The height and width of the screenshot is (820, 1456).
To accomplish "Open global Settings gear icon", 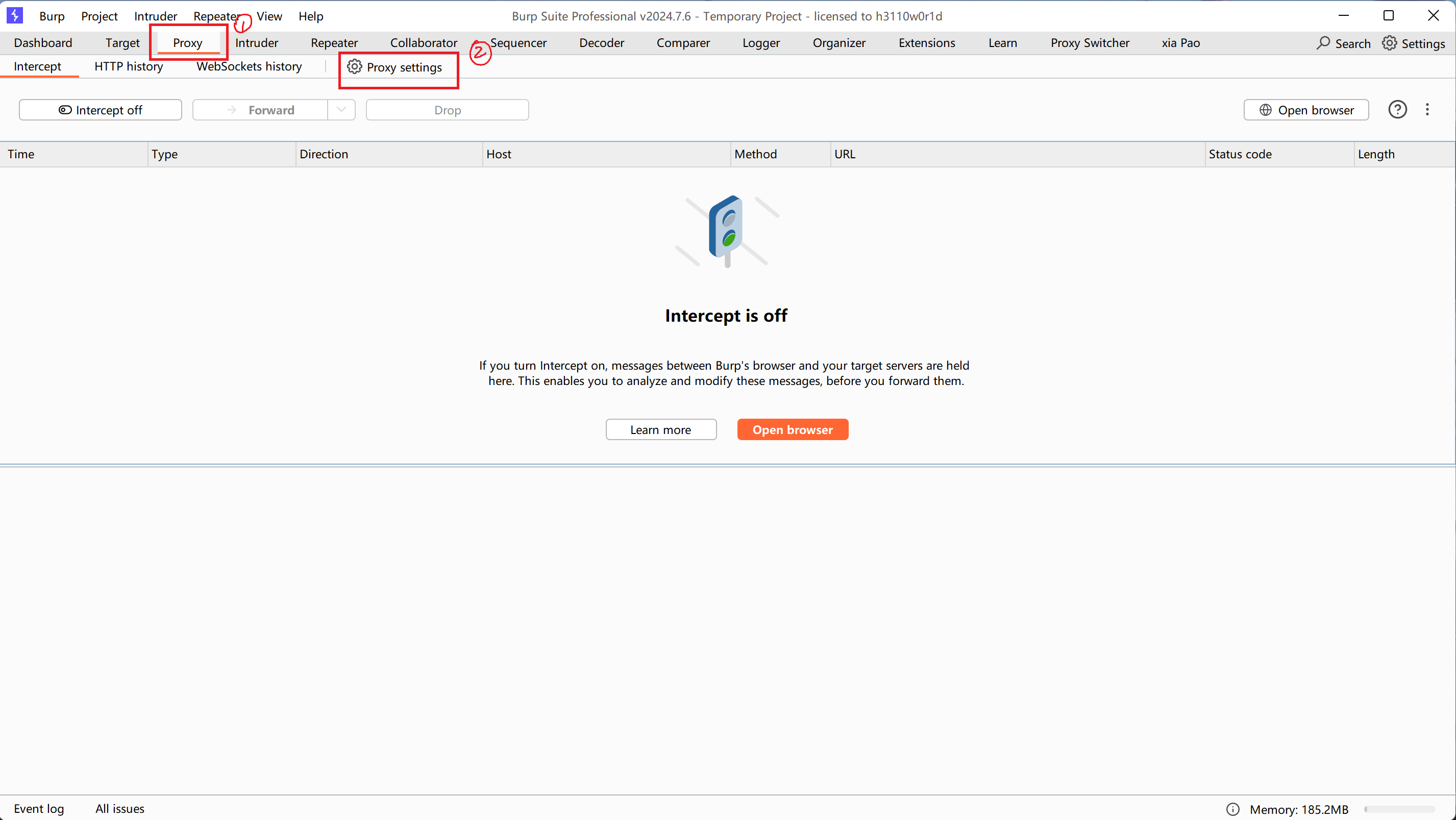I will 1389,43.
